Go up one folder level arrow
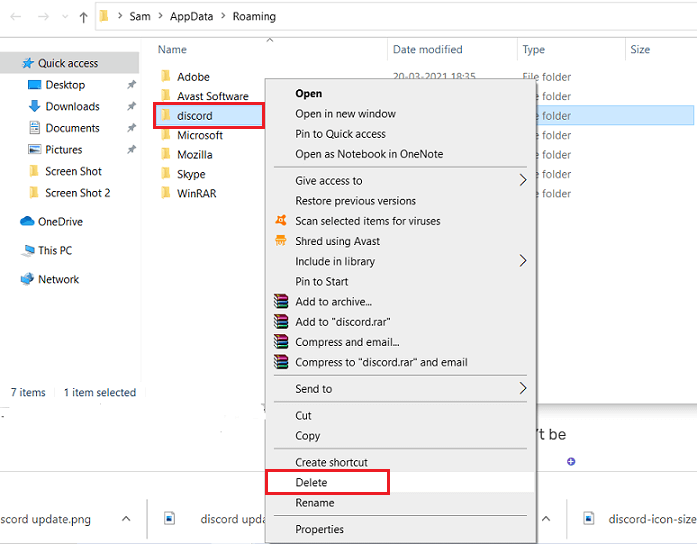The image size is (697, 544). pos(83,17)
